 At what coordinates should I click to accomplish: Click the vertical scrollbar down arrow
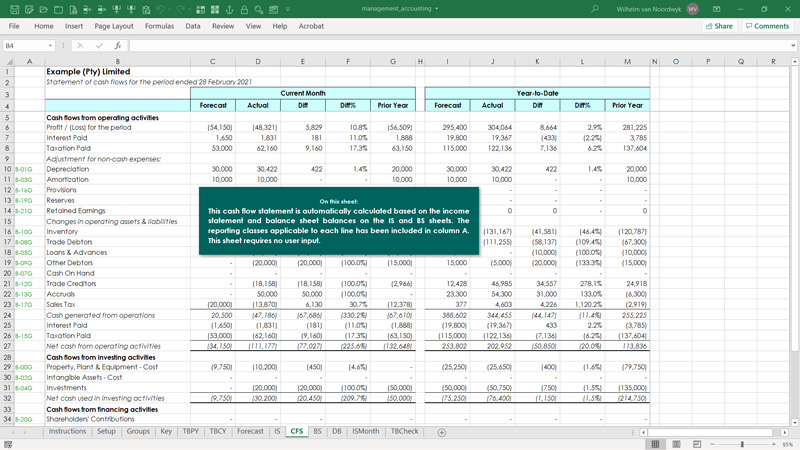click(794, 422)
